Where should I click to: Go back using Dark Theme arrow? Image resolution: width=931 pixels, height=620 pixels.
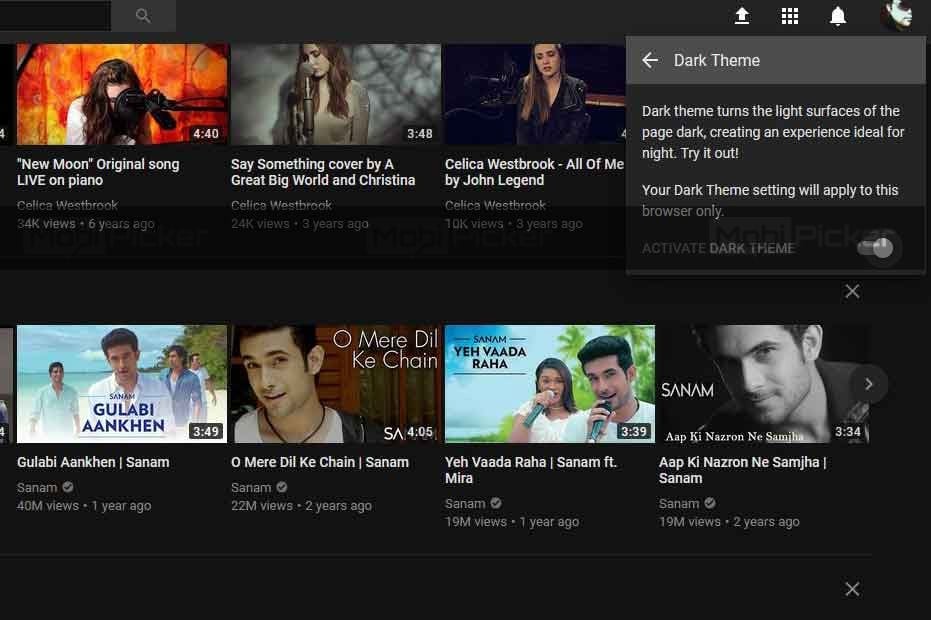click(650, 60)
